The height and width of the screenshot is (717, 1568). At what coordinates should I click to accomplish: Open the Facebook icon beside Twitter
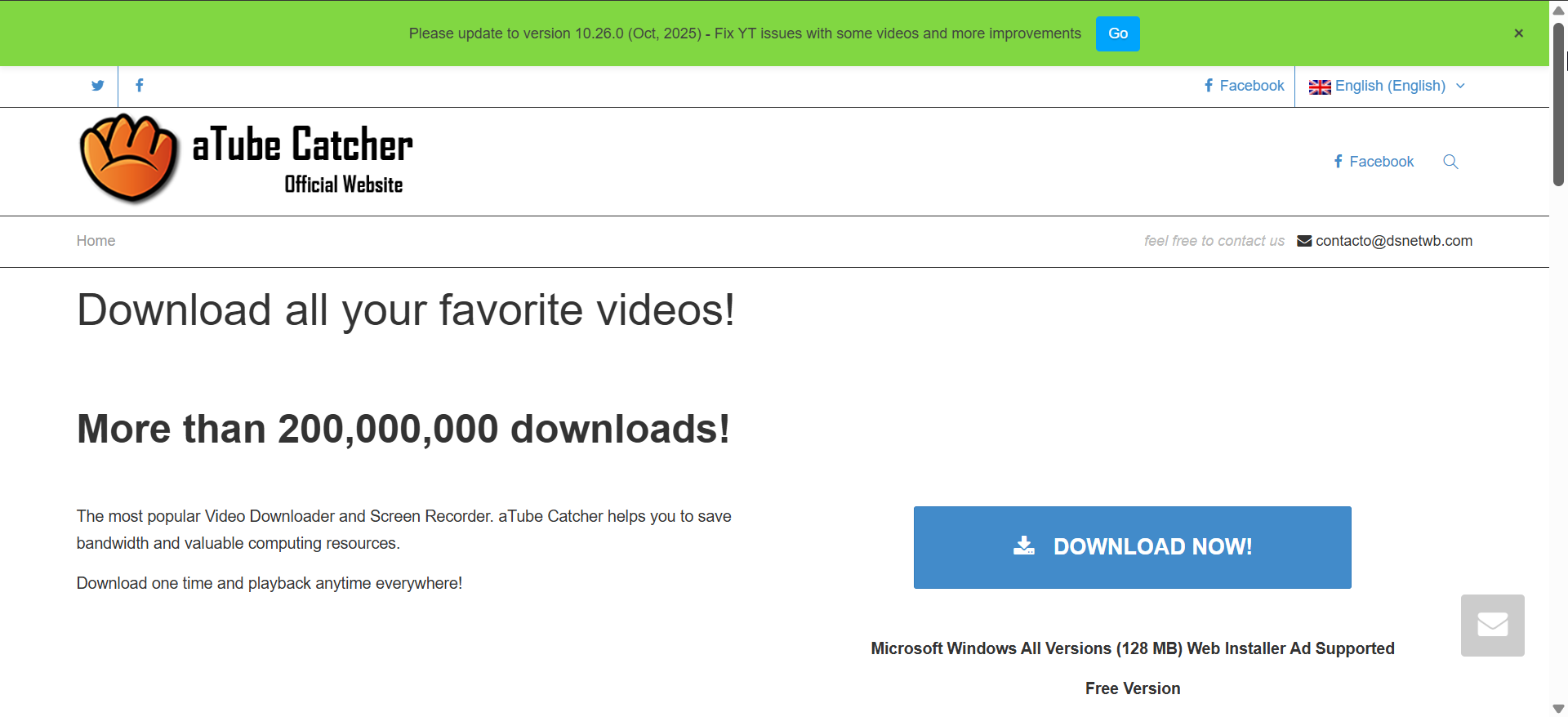click(x=140, y=86)
